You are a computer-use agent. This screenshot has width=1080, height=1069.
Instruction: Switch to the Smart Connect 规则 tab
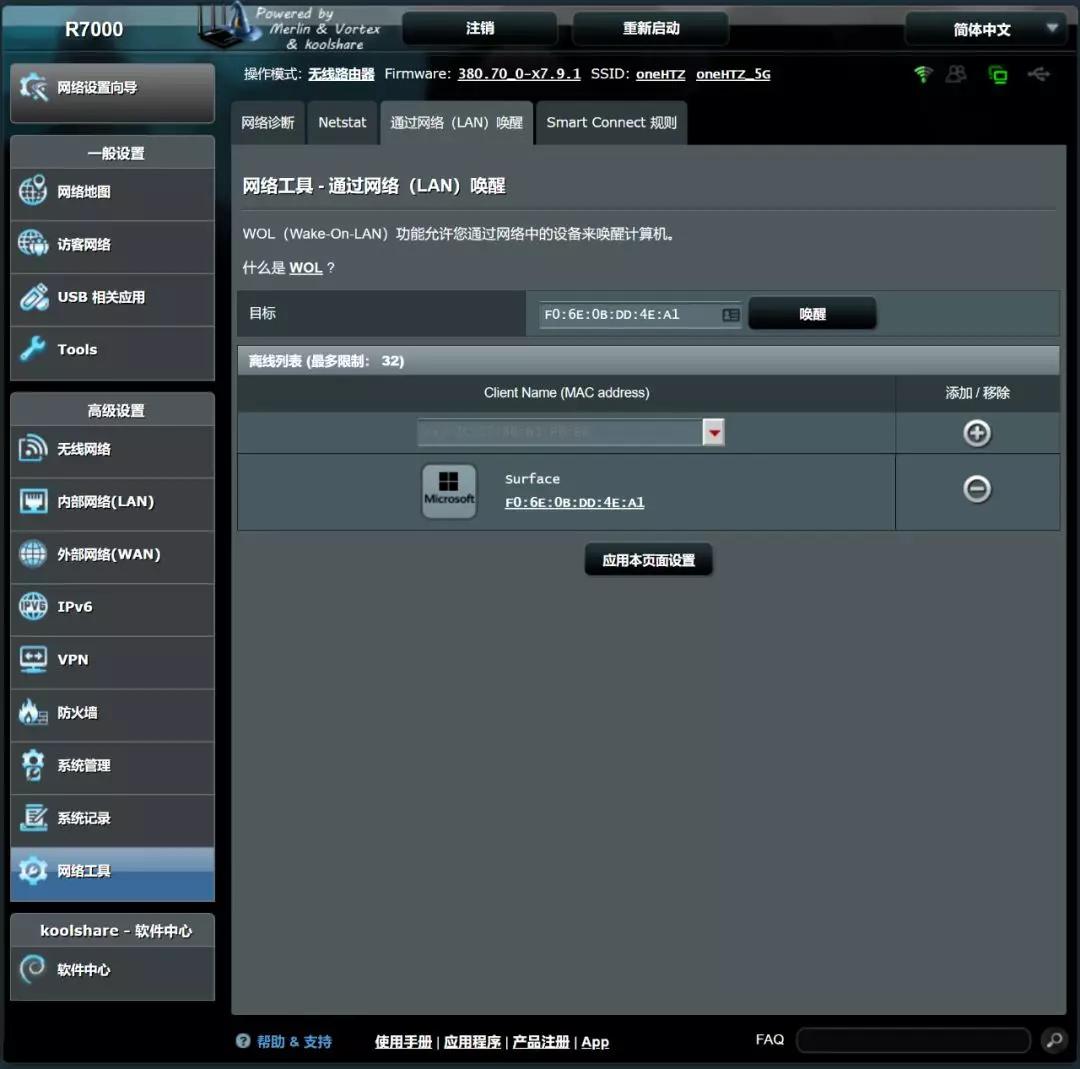click(x=611, y=123)
